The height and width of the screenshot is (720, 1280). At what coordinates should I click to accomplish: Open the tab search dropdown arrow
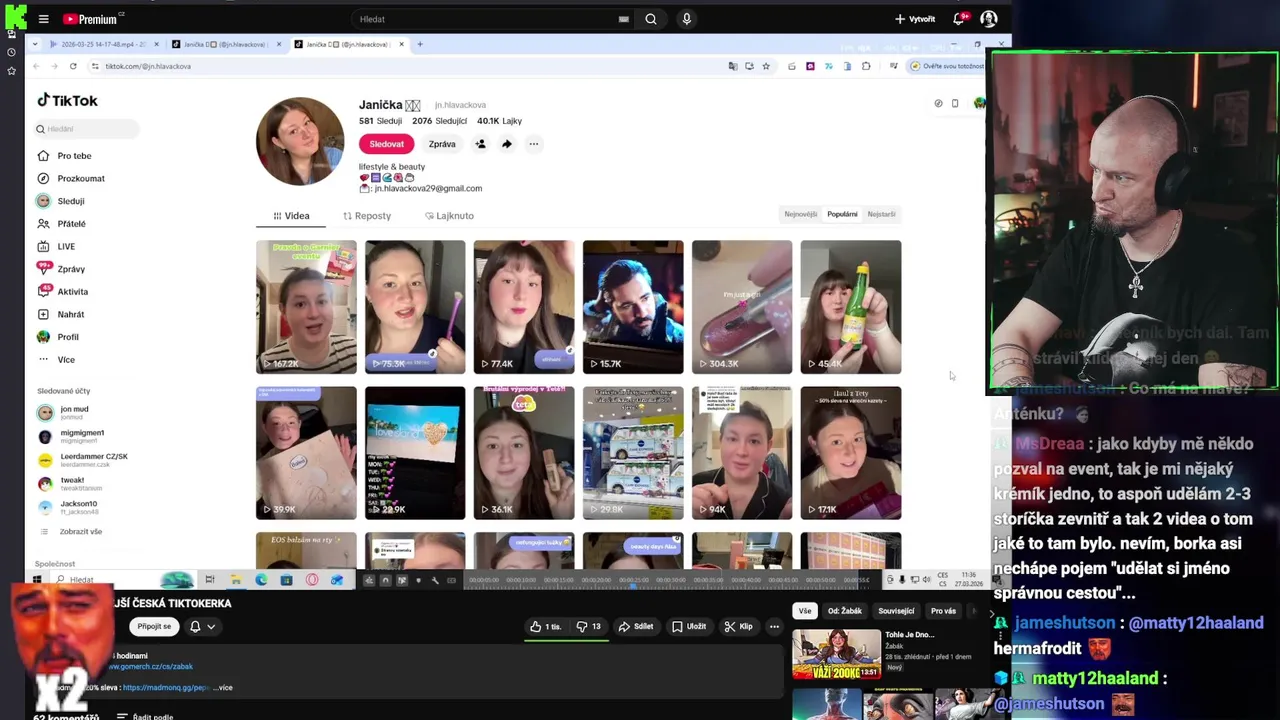click(36, 44)
